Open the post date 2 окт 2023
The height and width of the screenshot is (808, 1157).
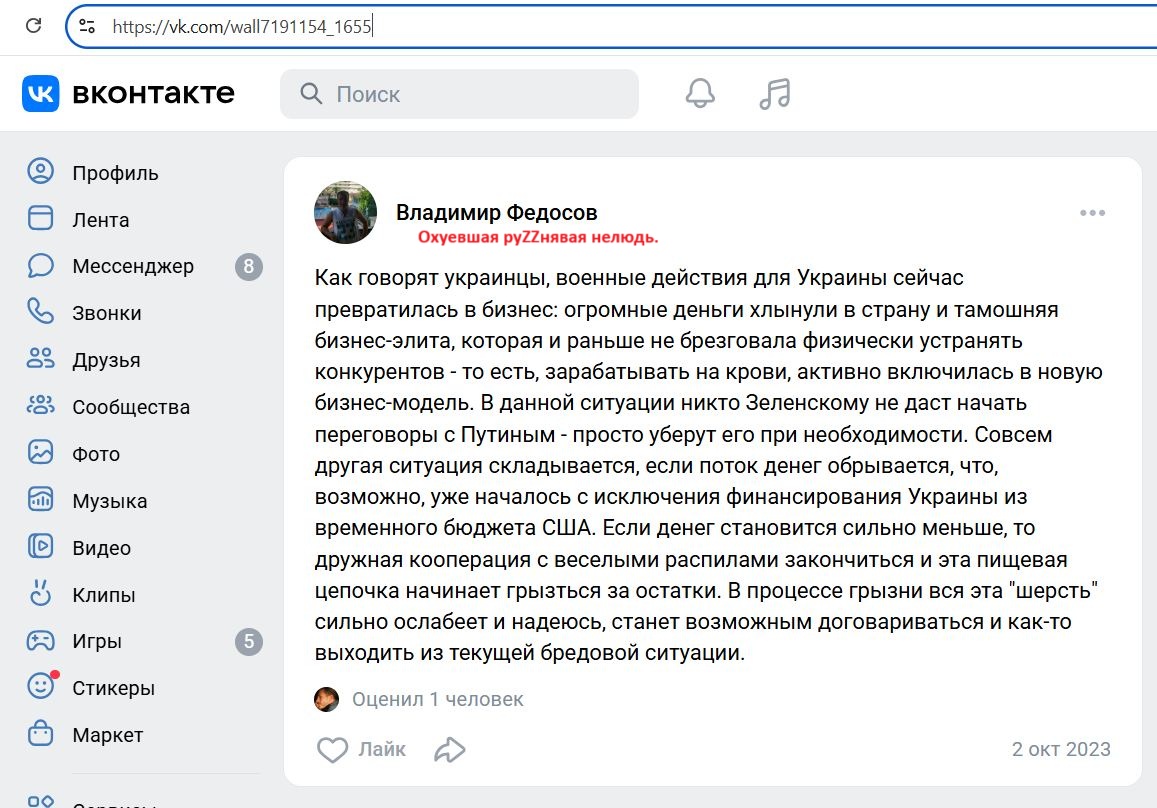tap(1060, 749)
